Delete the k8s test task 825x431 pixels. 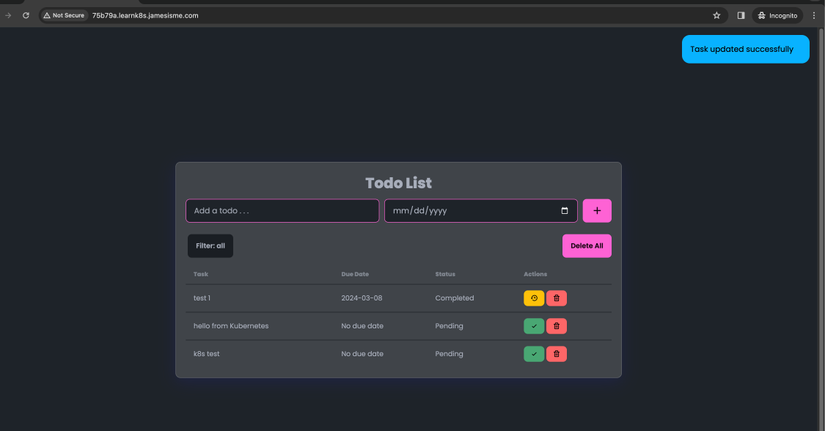click(557, 354)
